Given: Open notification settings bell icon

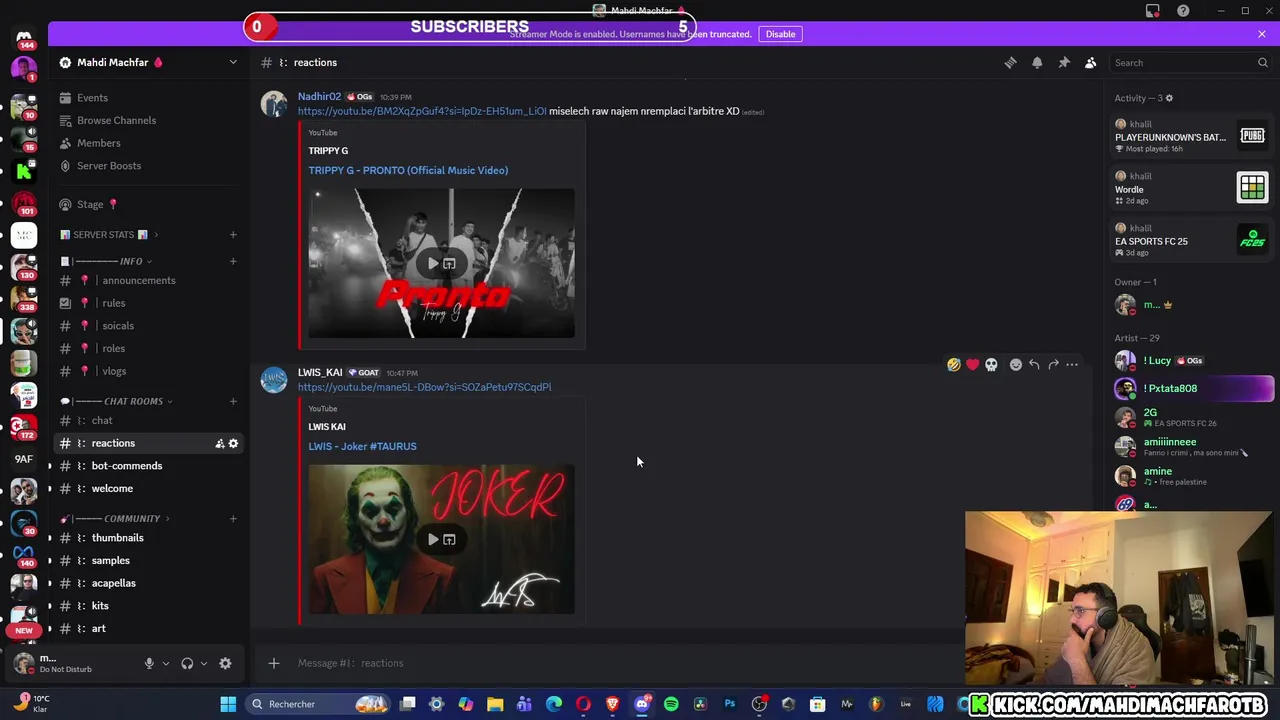Looking at the screenshot, I should point(1037,62).
